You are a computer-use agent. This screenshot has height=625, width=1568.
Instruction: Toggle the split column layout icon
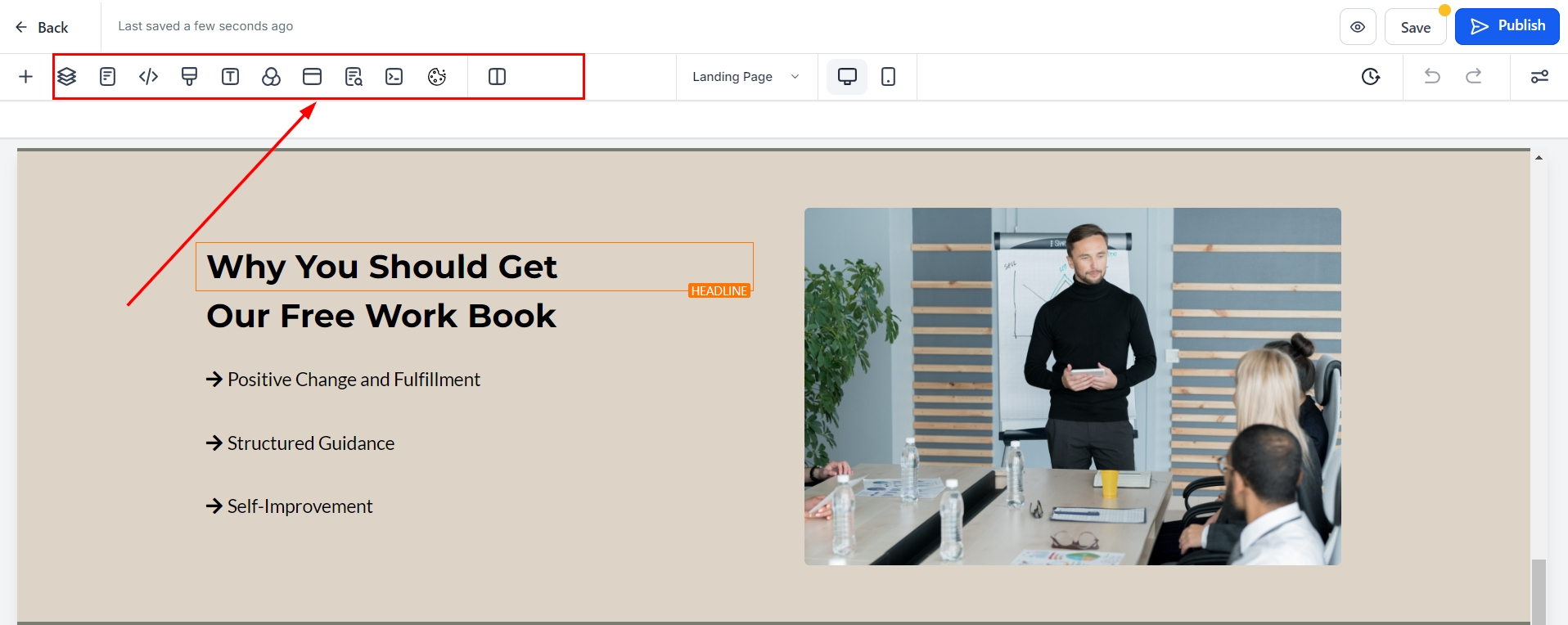(x=497, y=77)
